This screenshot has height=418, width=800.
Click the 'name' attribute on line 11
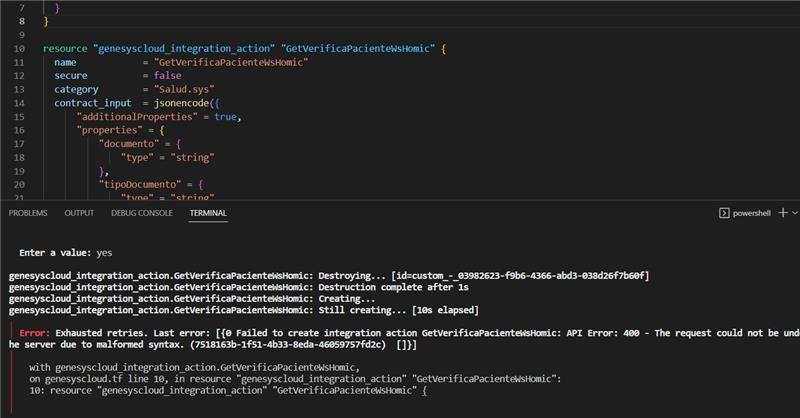pyautogui.click(x=65, y=62)
